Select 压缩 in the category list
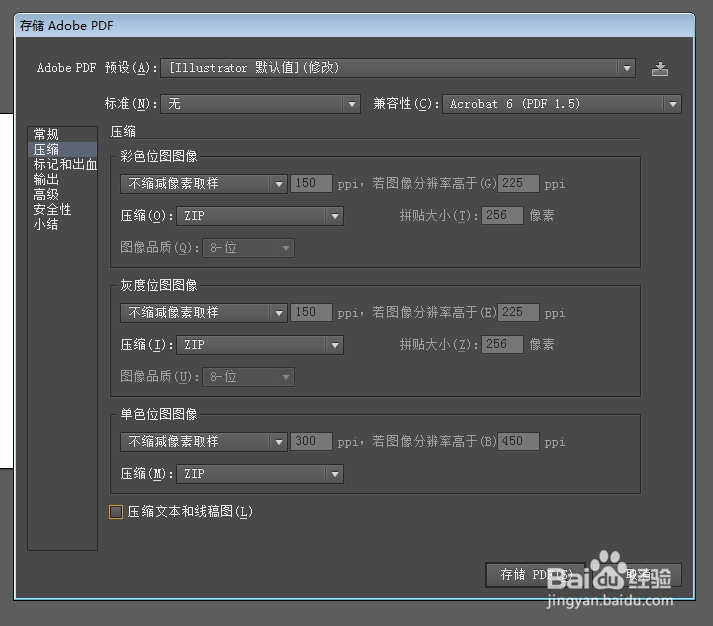Image resolution: width=713 pixels, height=626 pixels. (x=62, y=149)
